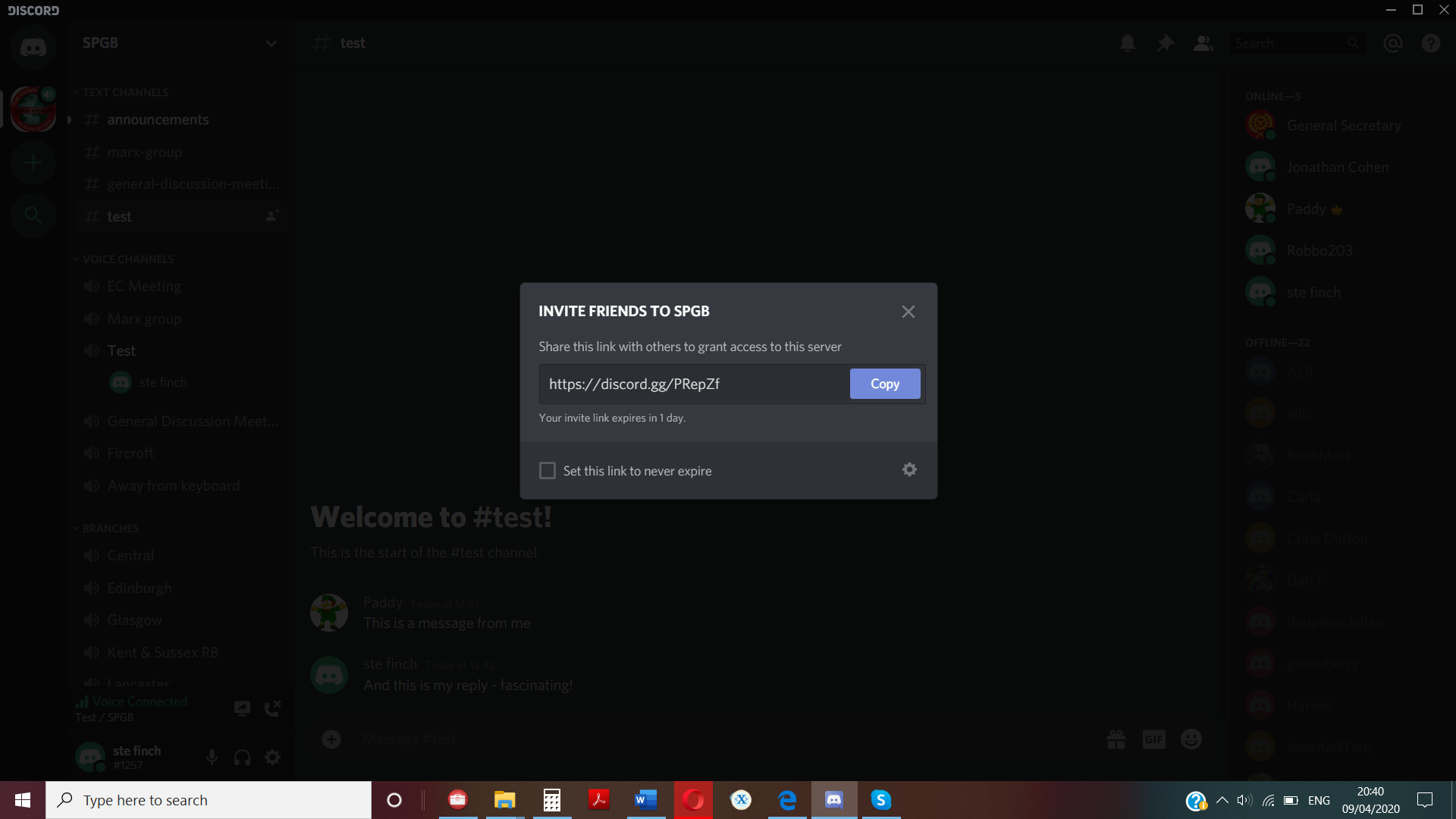
Task: Open GIF picker
Action: coord(1153,739)
